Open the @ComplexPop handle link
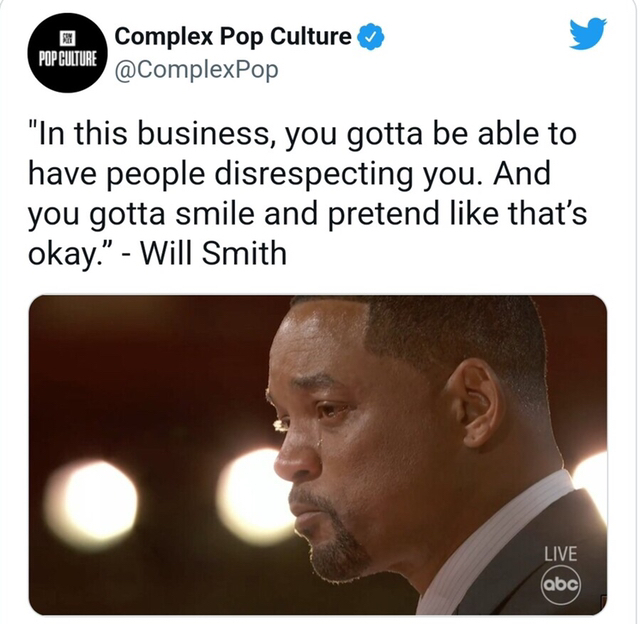The height and width of the screenshot is (624, 640). point(196,70)
